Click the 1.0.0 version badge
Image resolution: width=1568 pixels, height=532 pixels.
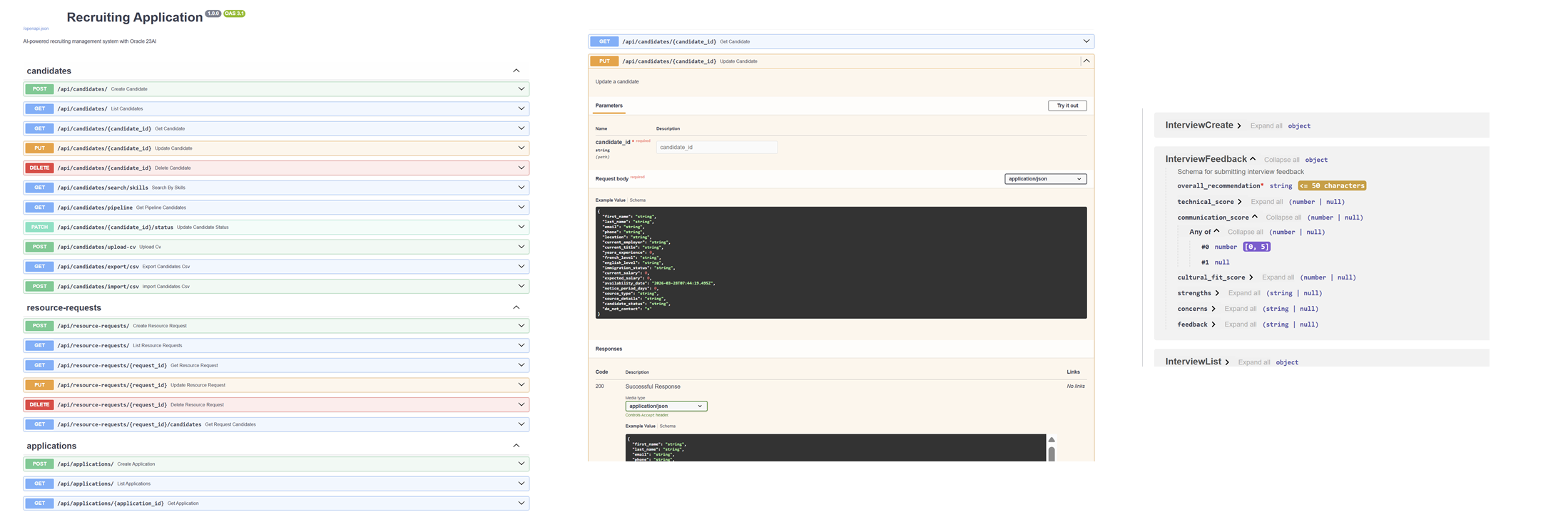point(213,14)
